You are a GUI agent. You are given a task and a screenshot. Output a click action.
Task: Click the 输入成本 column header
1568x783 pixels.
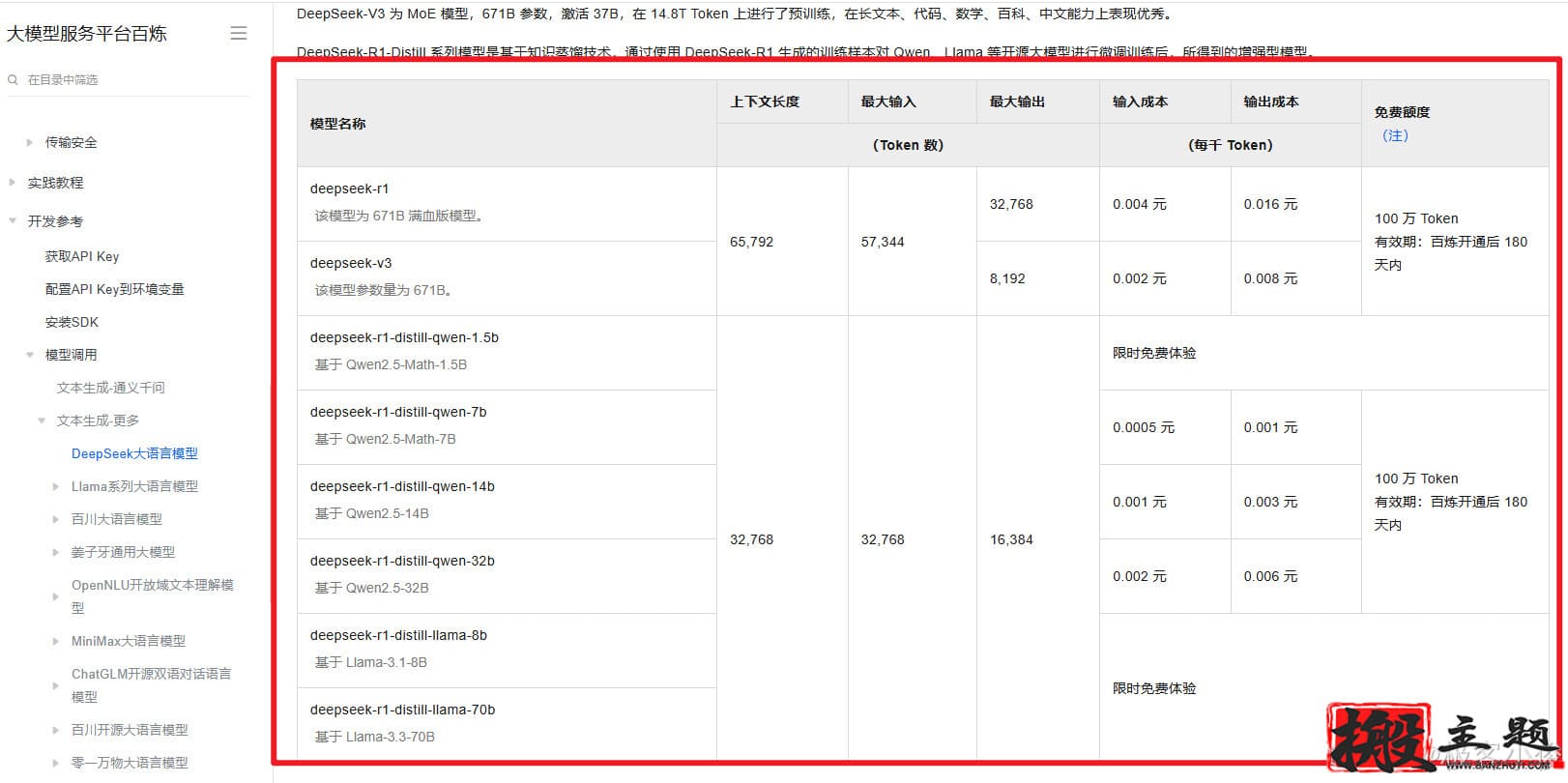pyautogui.click(x=1165, y=101)
